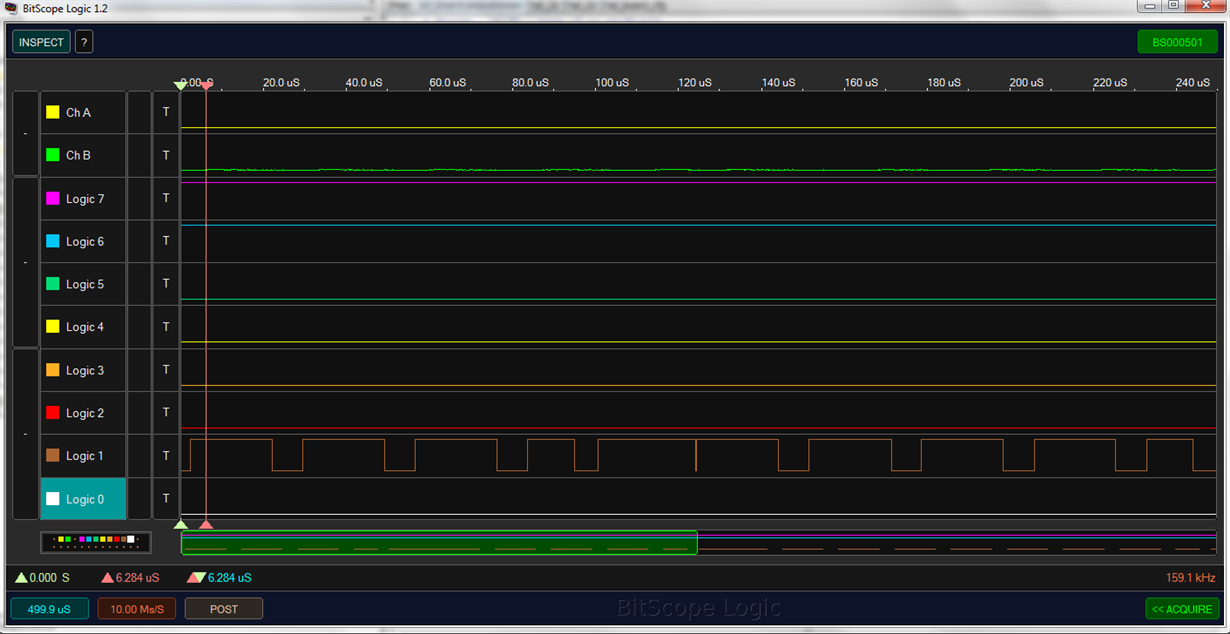Click the << ACQUIRE button
Viewport: 1230px width, 634px height.
[1182, 609]
